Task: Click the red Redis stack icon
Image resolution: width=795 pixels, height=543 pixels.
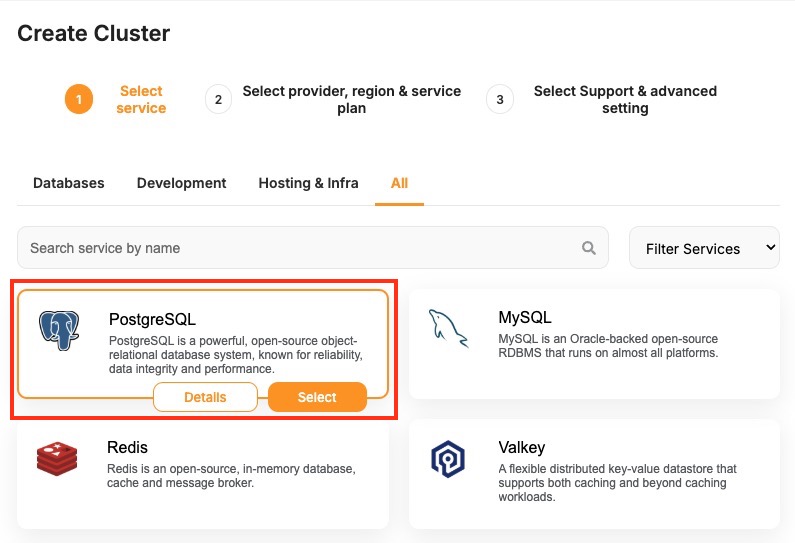Action: (x=57, y=458)
